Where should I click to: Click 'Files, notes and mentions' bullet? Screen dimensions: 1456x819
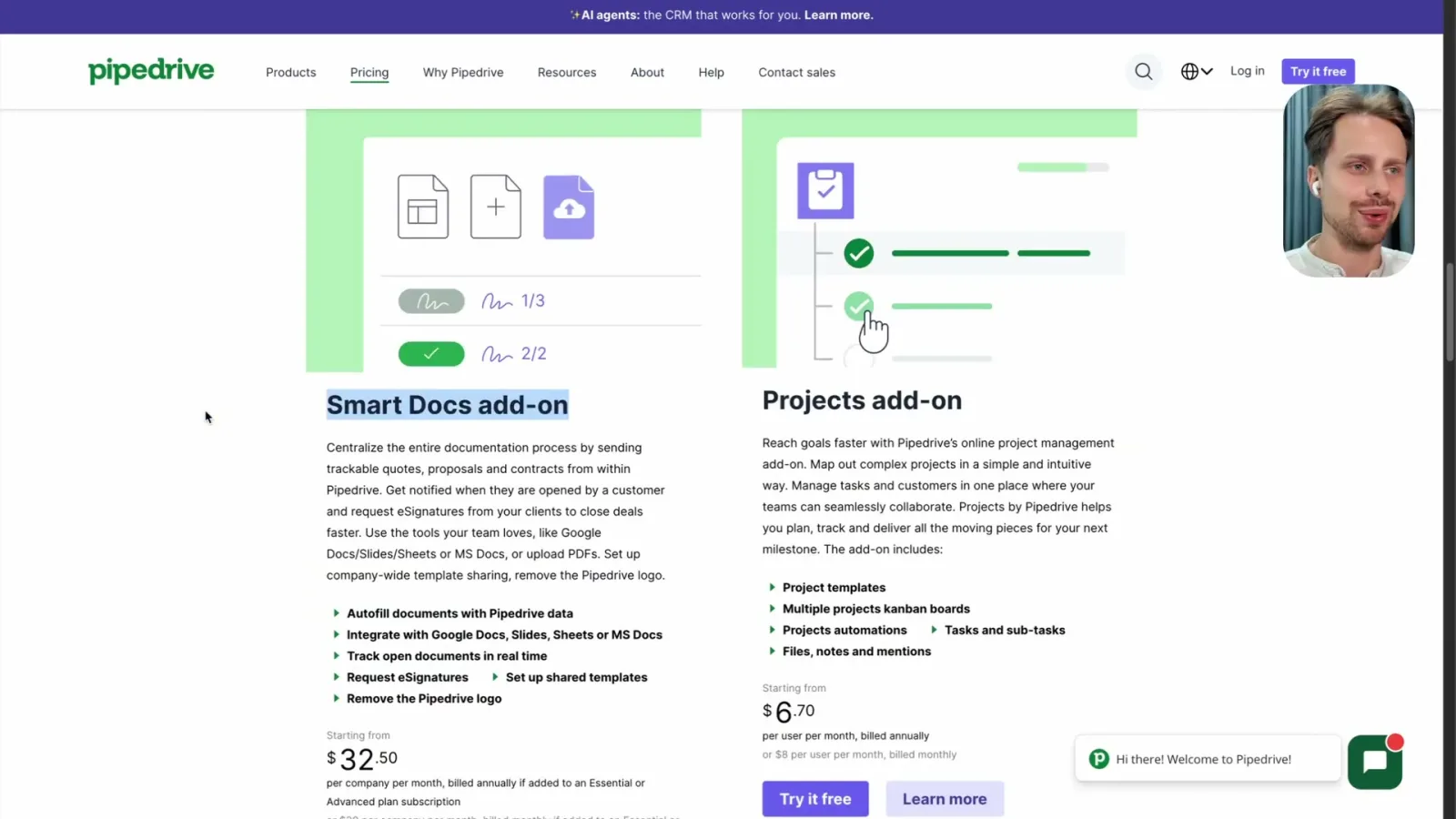[x=856, y=652]
